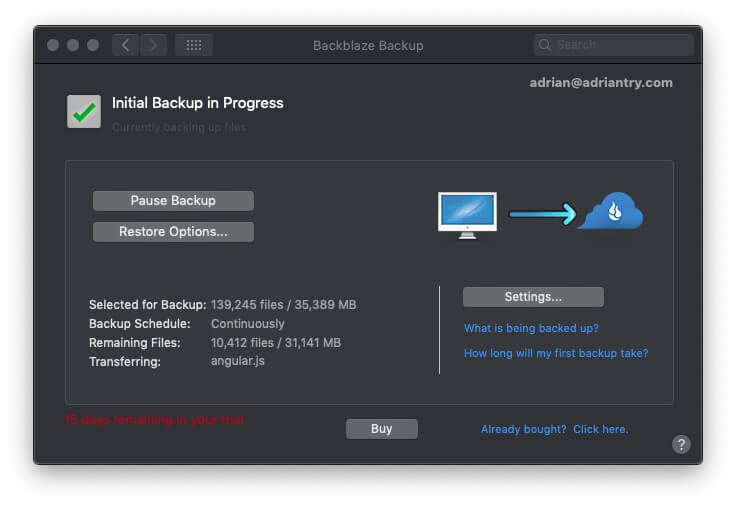The image size is (736, 506).
Task: Go back with the left chevron
Action: [125, 45]
